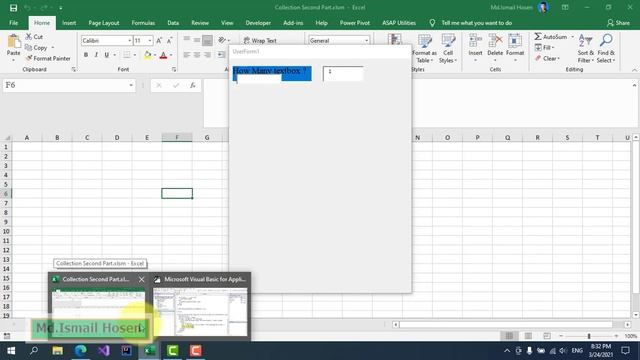
Task: Open Windows Start menu
Action: (11, 351)
